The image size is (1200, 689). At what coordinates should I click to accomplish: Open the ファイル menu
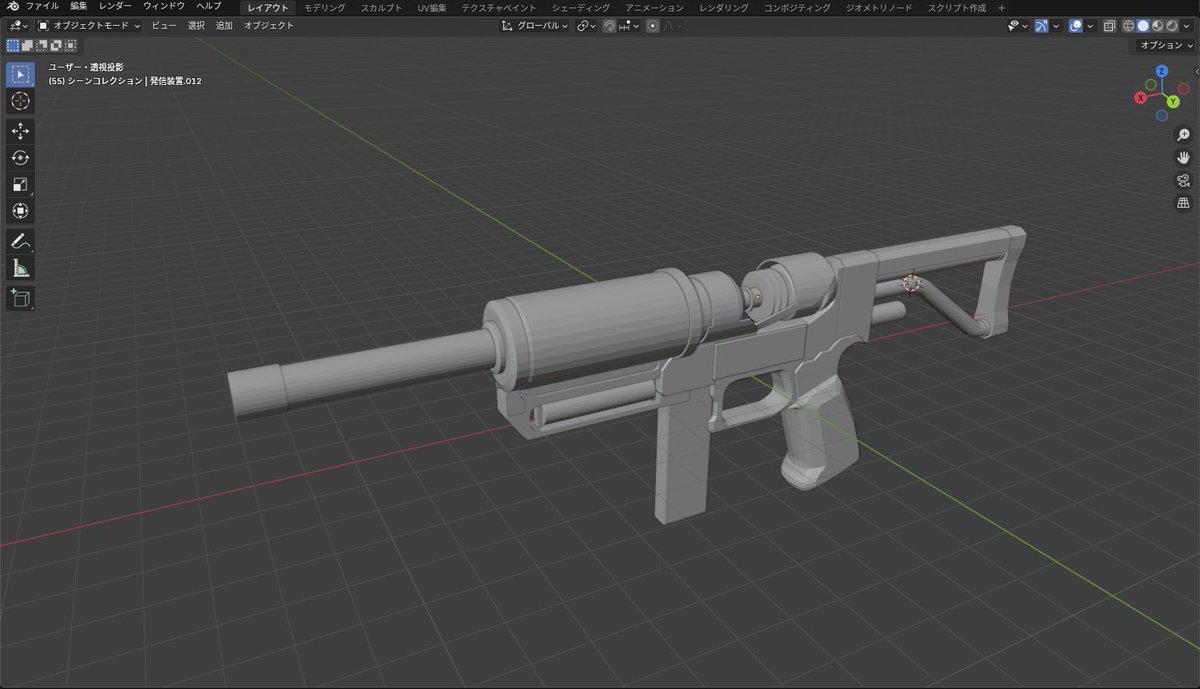pyautogui.click(x=43, y=7)
